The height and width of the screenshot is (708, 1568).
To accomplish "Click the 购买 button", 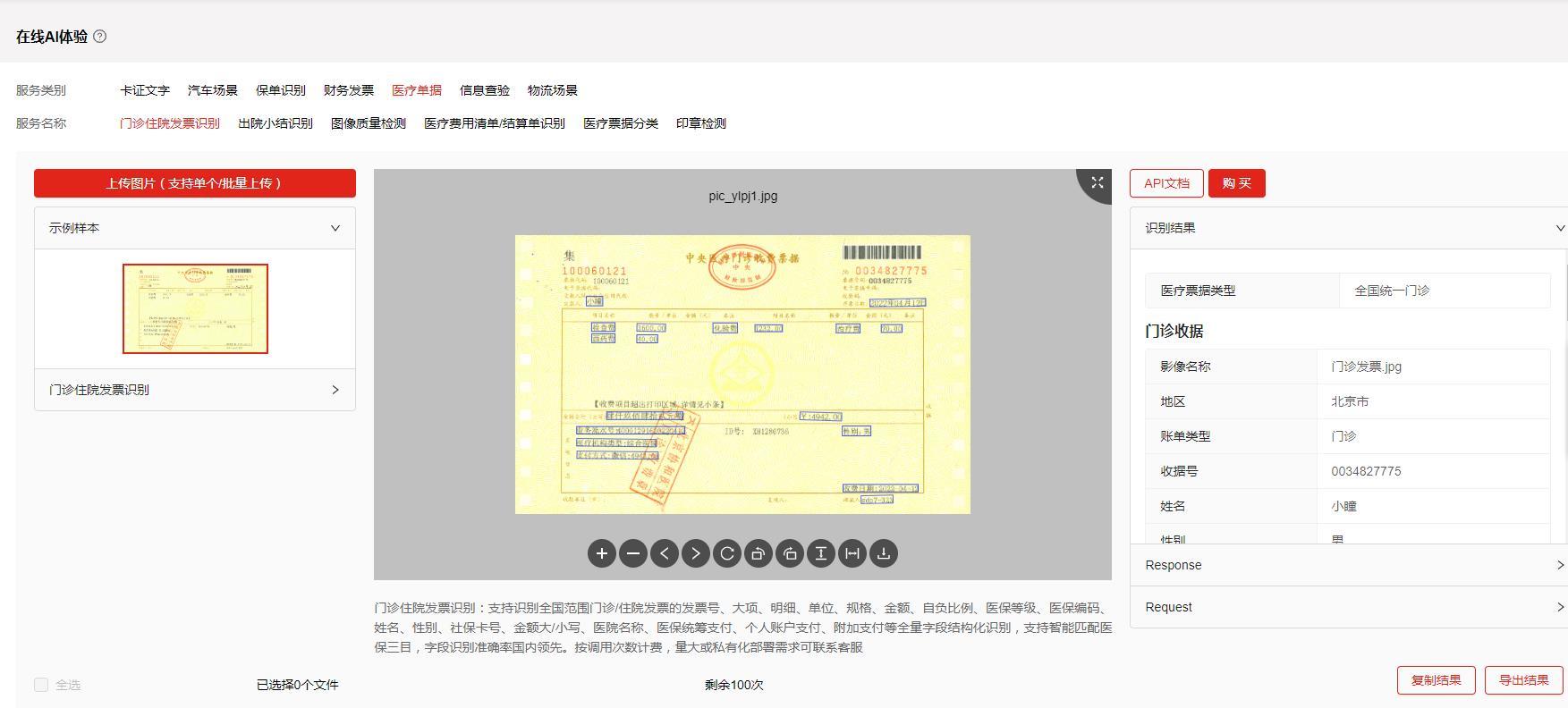I will coord(1237,183).
